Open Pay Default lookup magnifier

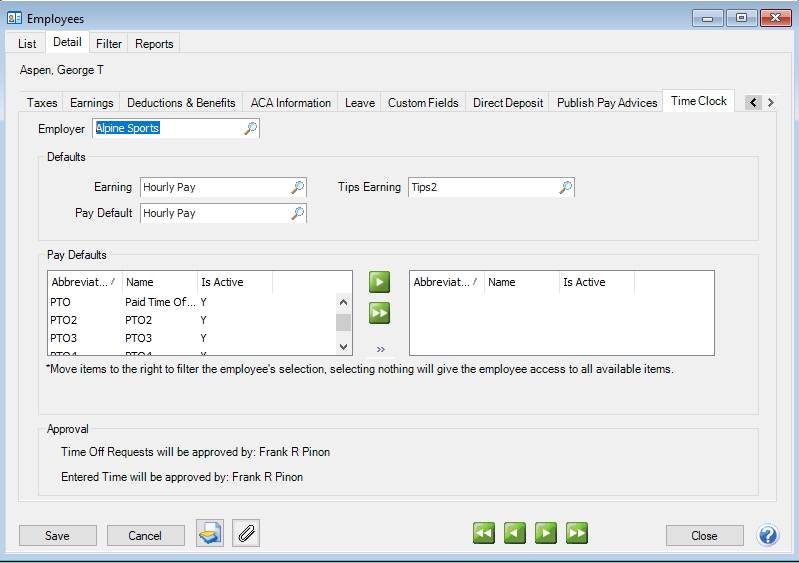(x=297, y=213)
